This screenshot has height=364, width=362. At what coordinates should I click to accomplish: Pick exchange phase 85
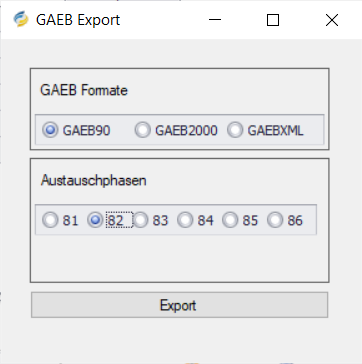pos(240,220)
